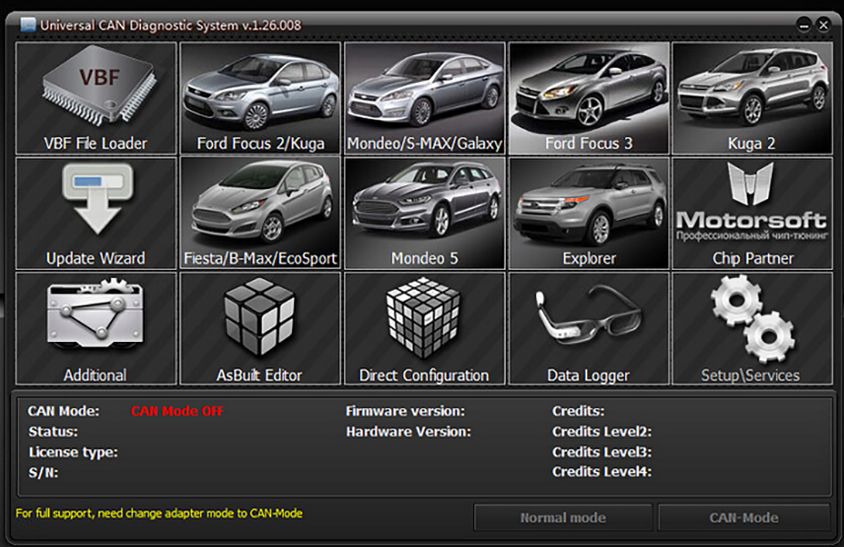Pick the Kuga 2 vehicle tile
The width and height of the screenshot is (844, 547).
pos(752,99)
